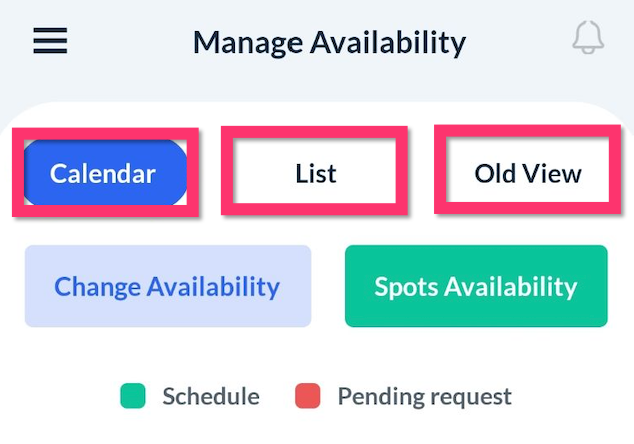634x444 pixels.
Task: Expand the side menu with three-line icon
Action: point(50,40)
